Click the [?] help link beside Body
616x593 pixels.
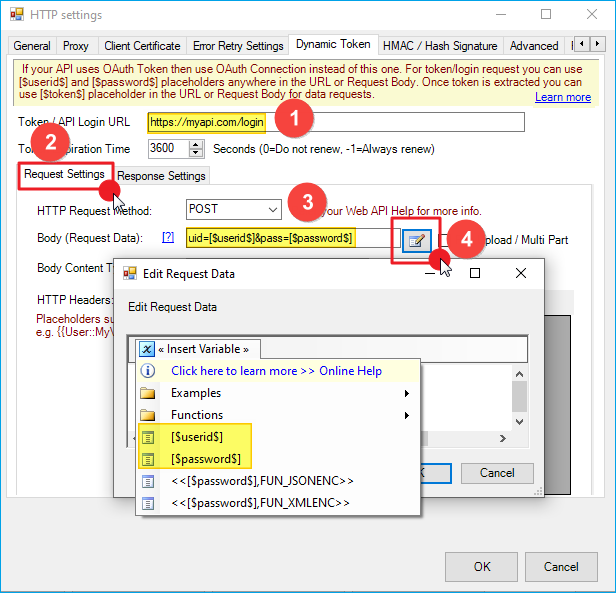point(167,238)
